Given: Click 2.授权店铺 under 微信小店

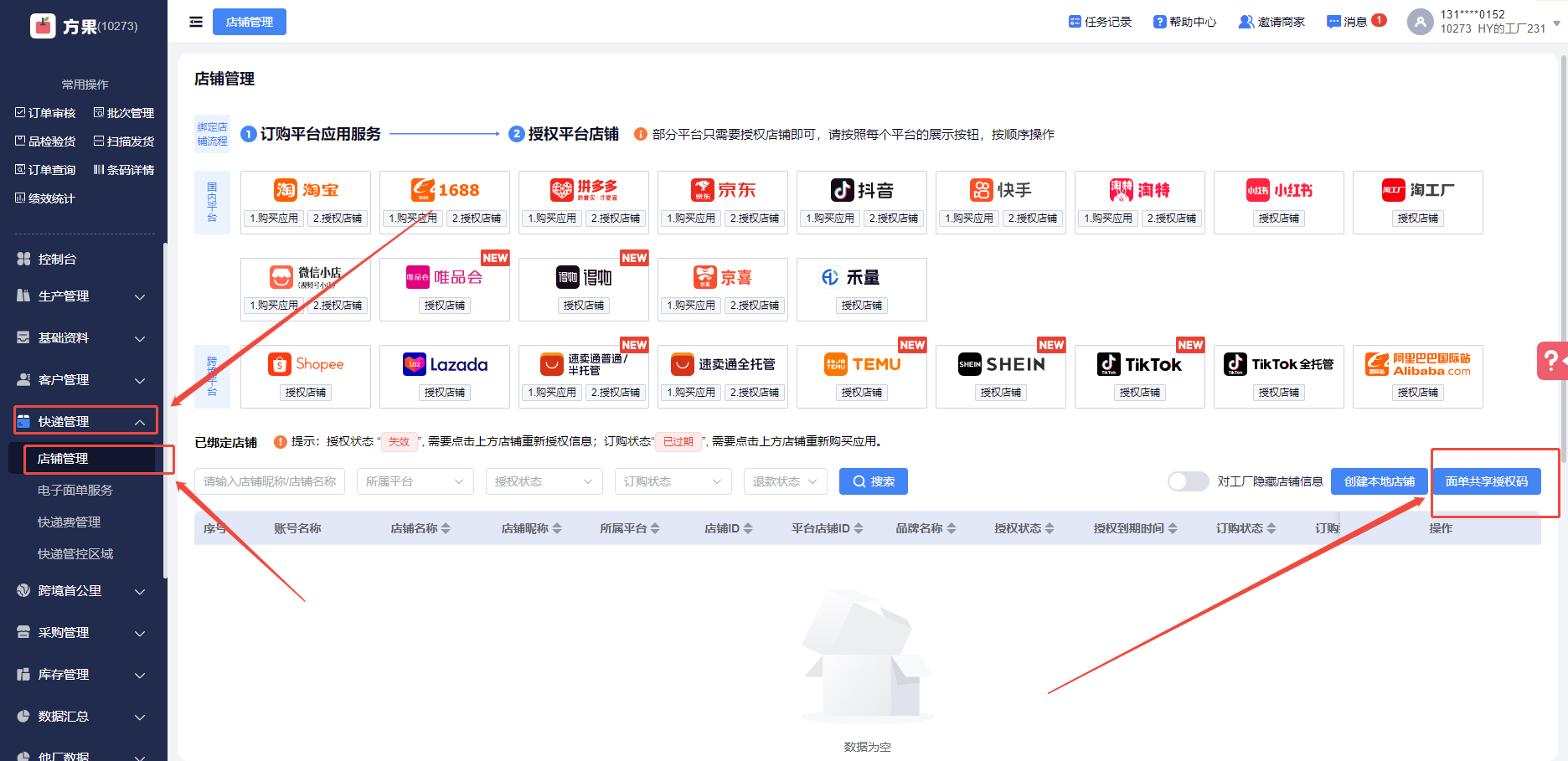Looking at the screenshot, I should (338, 306).
